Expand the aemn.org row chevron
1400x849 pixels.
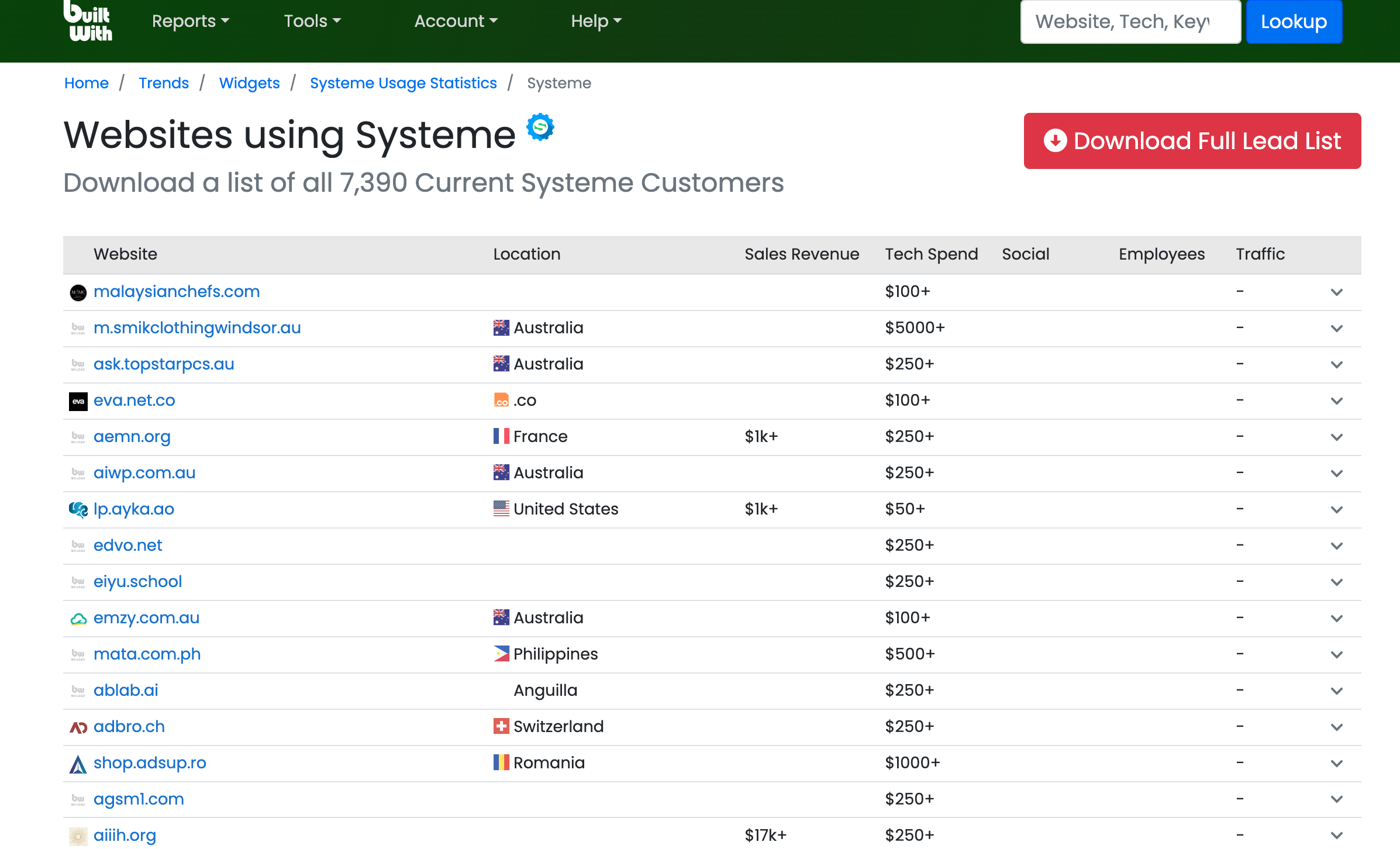[x=1336, y=437]
